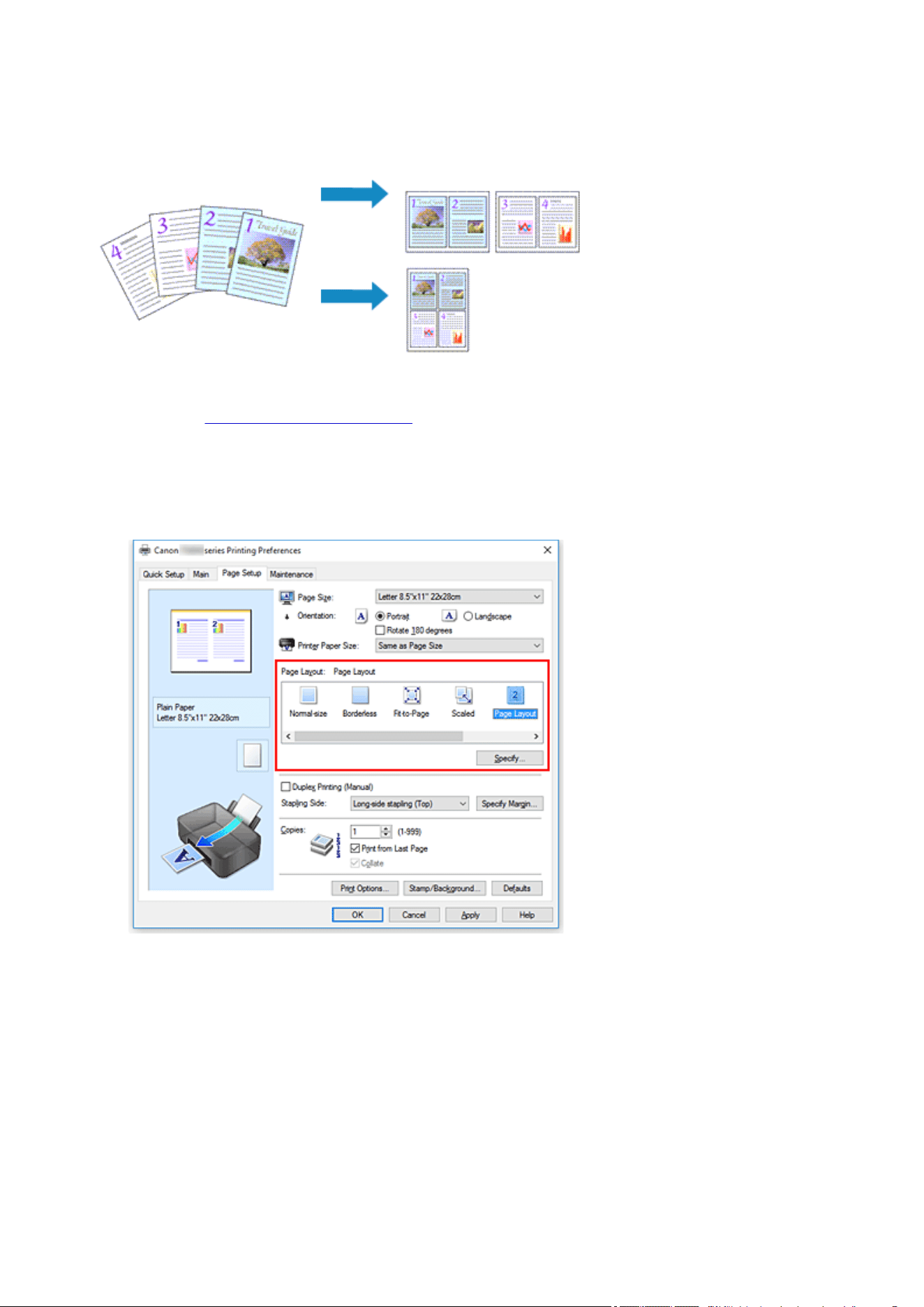Viewport: 924px width, 1307px height.
Task: Click the two-page layout preview thumbnail
Action: (211, 641)
